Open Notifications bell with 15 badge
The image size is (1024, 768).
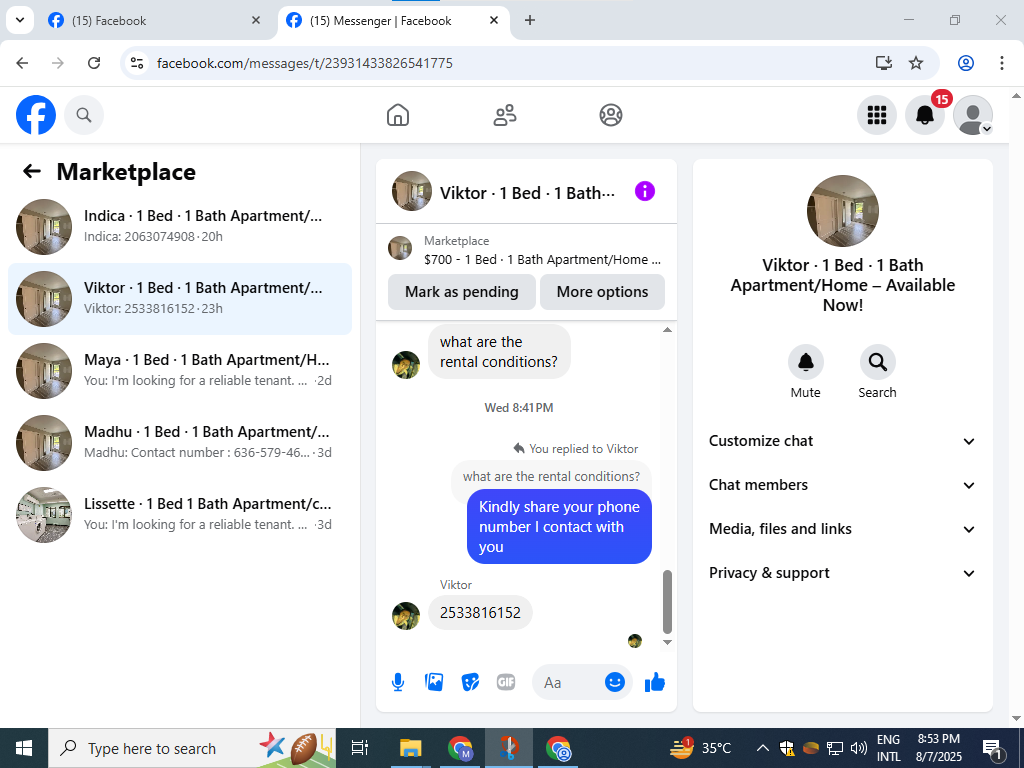click(925, 115)
